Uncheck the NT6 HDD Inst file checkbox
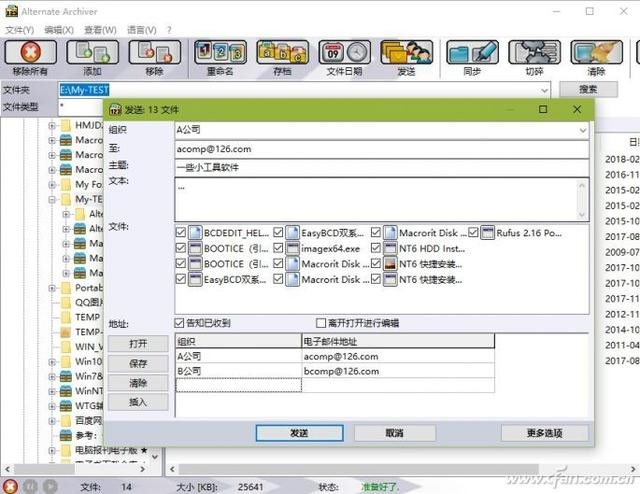 [x=376, y=248]
